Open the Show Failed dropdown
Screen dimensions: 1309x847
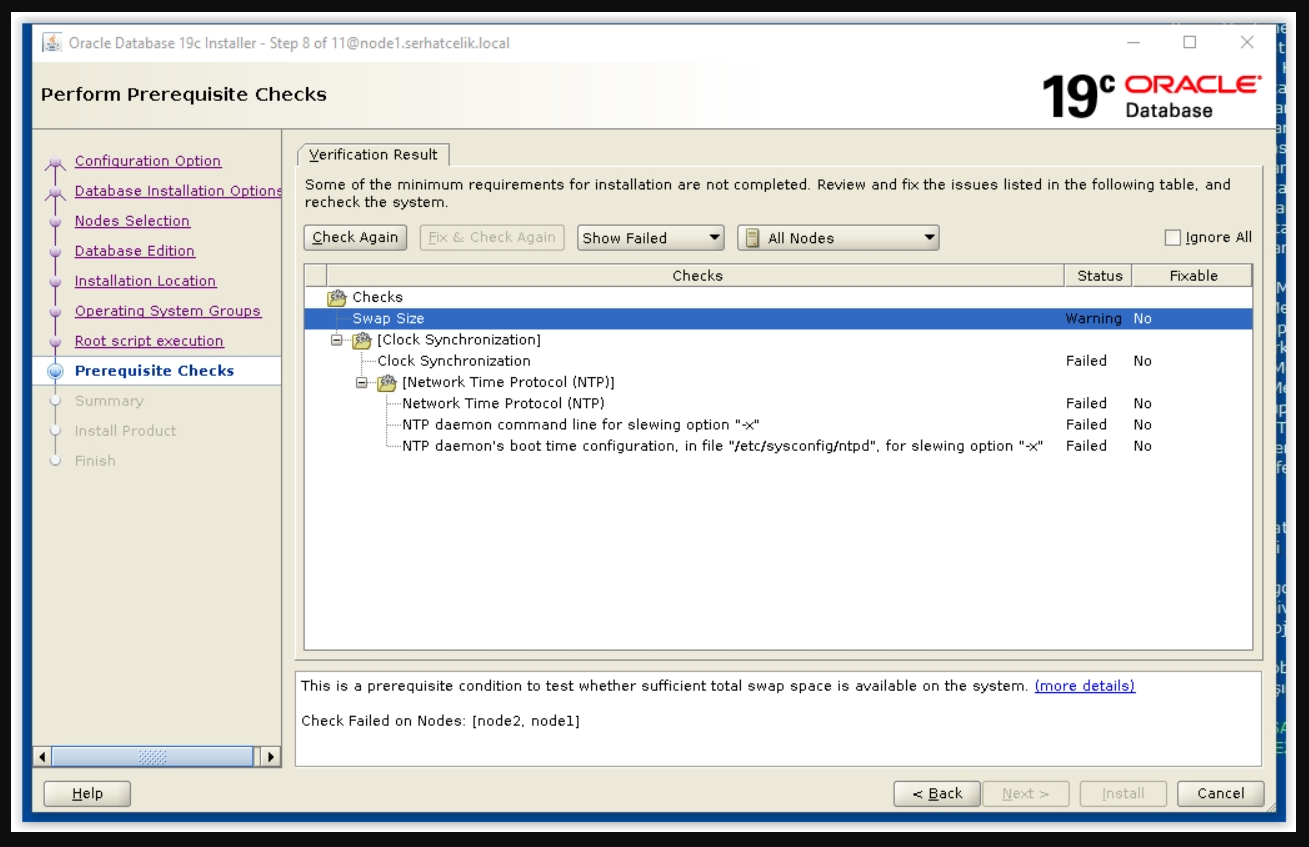point(651,238)
